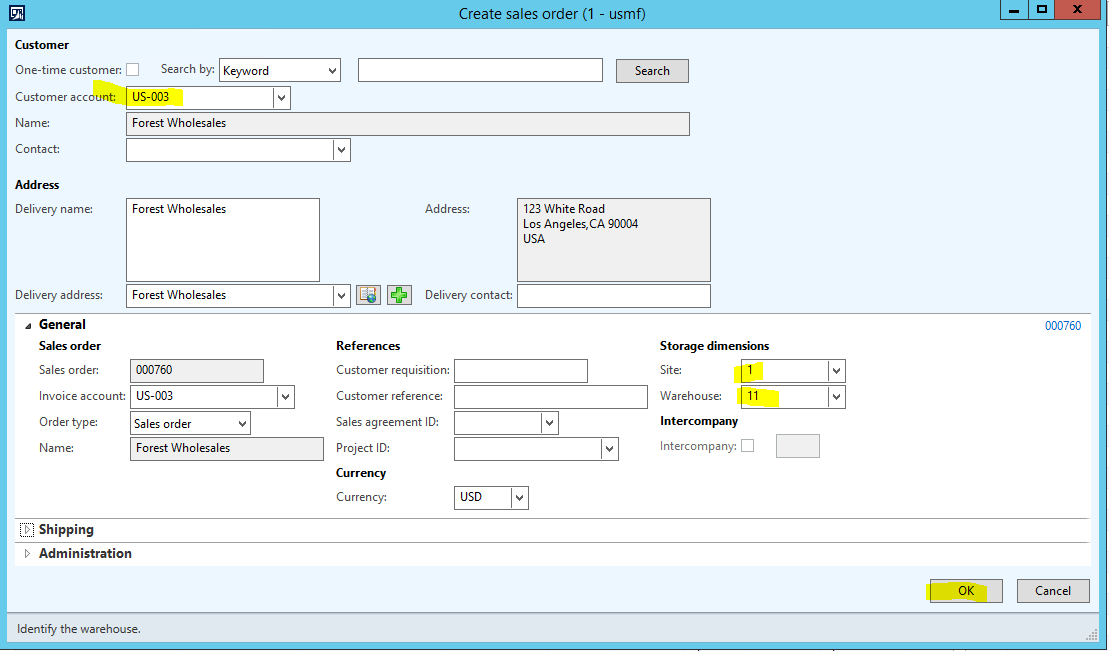This screenshot has width=1109, height=651.
Task: Click the 000760 order number link
Action: pos(1062,326)
